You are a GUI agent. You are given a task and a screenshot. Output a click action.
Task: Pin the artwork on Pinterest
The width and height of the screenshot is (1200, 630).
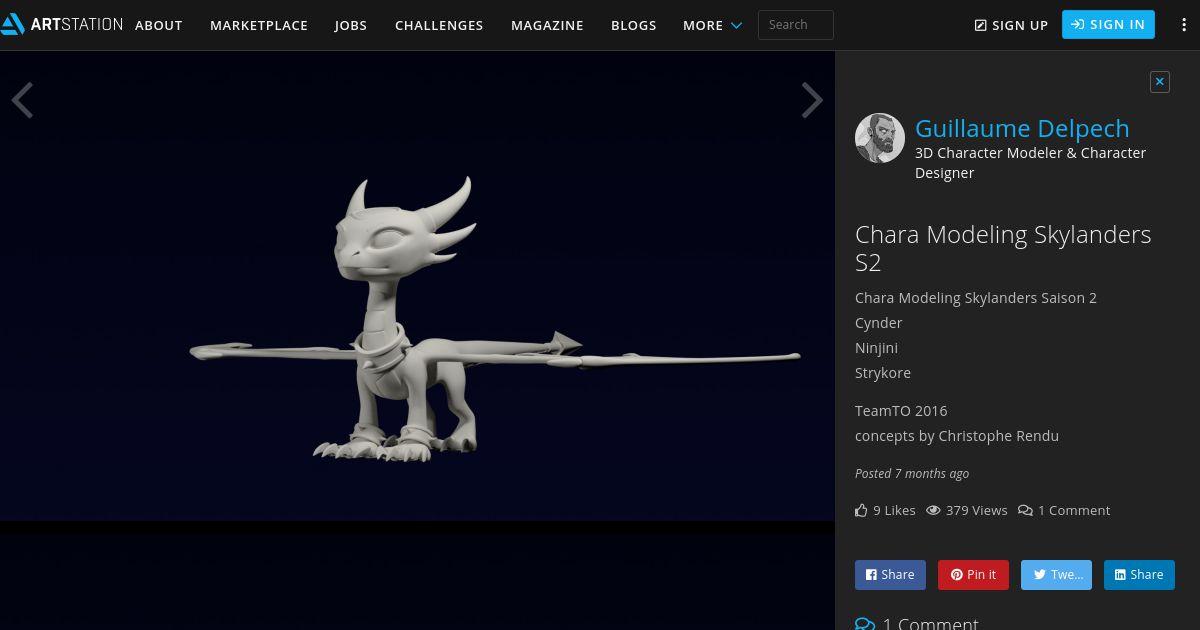point(973,574)
